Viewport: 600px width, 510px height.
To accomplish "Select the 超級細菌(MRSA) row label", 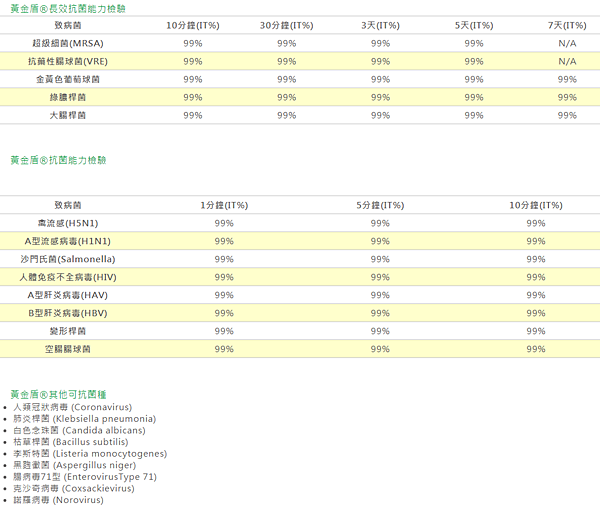I will point(68,43).
